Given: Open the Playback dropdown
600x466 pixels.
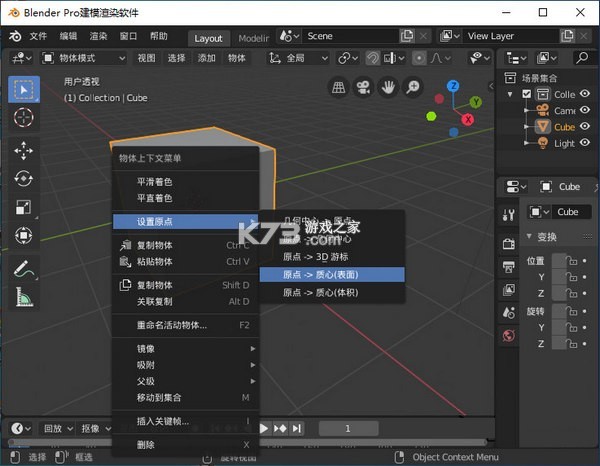Looking at the screenshot, I should pos(57,429).
